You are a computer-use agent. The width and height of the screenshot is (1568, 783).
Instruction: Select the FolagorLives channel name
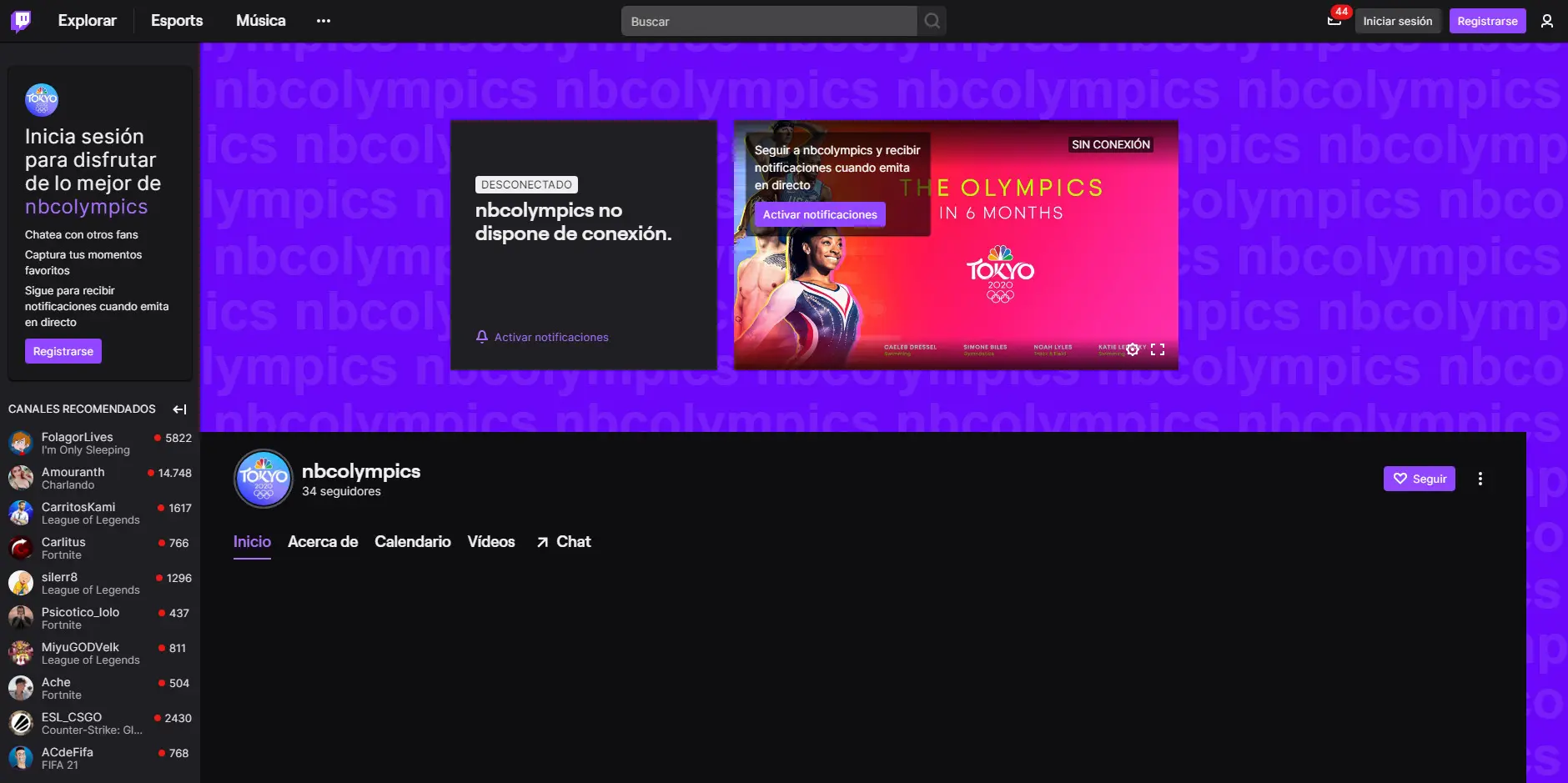point(78,437)
